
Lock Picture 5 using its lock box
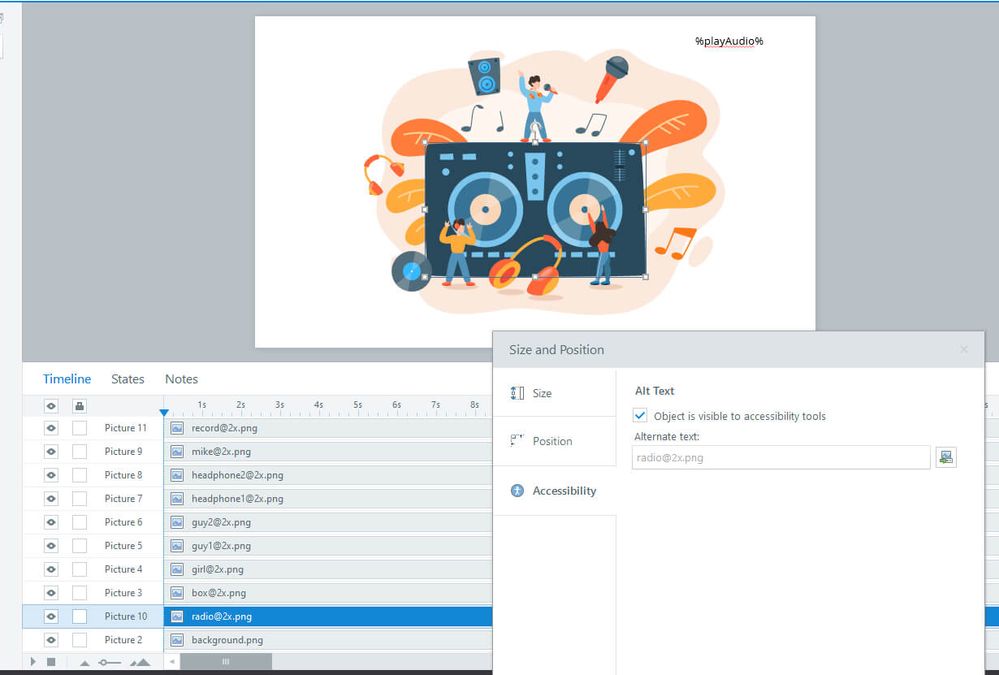tap(79, 546)
